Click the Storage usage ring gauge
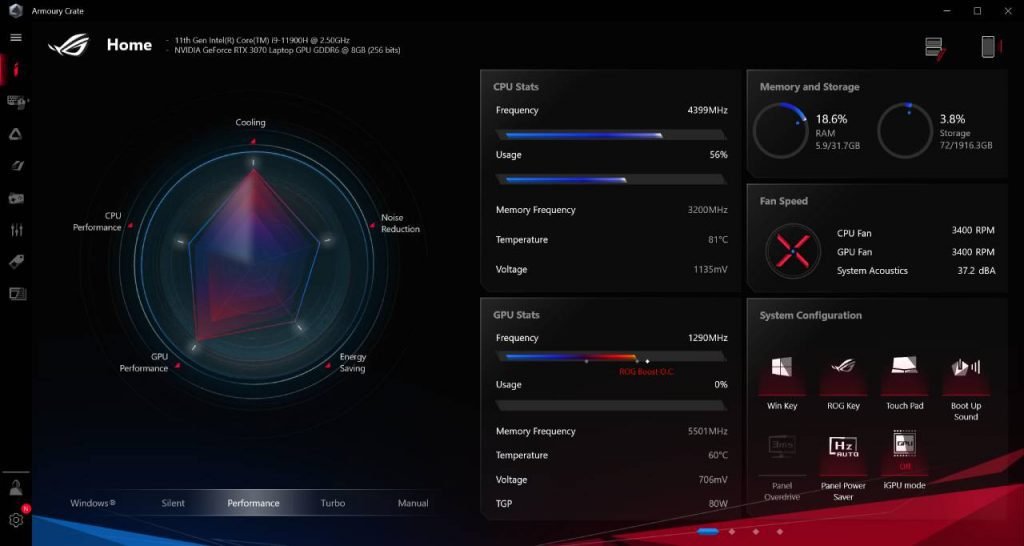 tap(904, 131)
